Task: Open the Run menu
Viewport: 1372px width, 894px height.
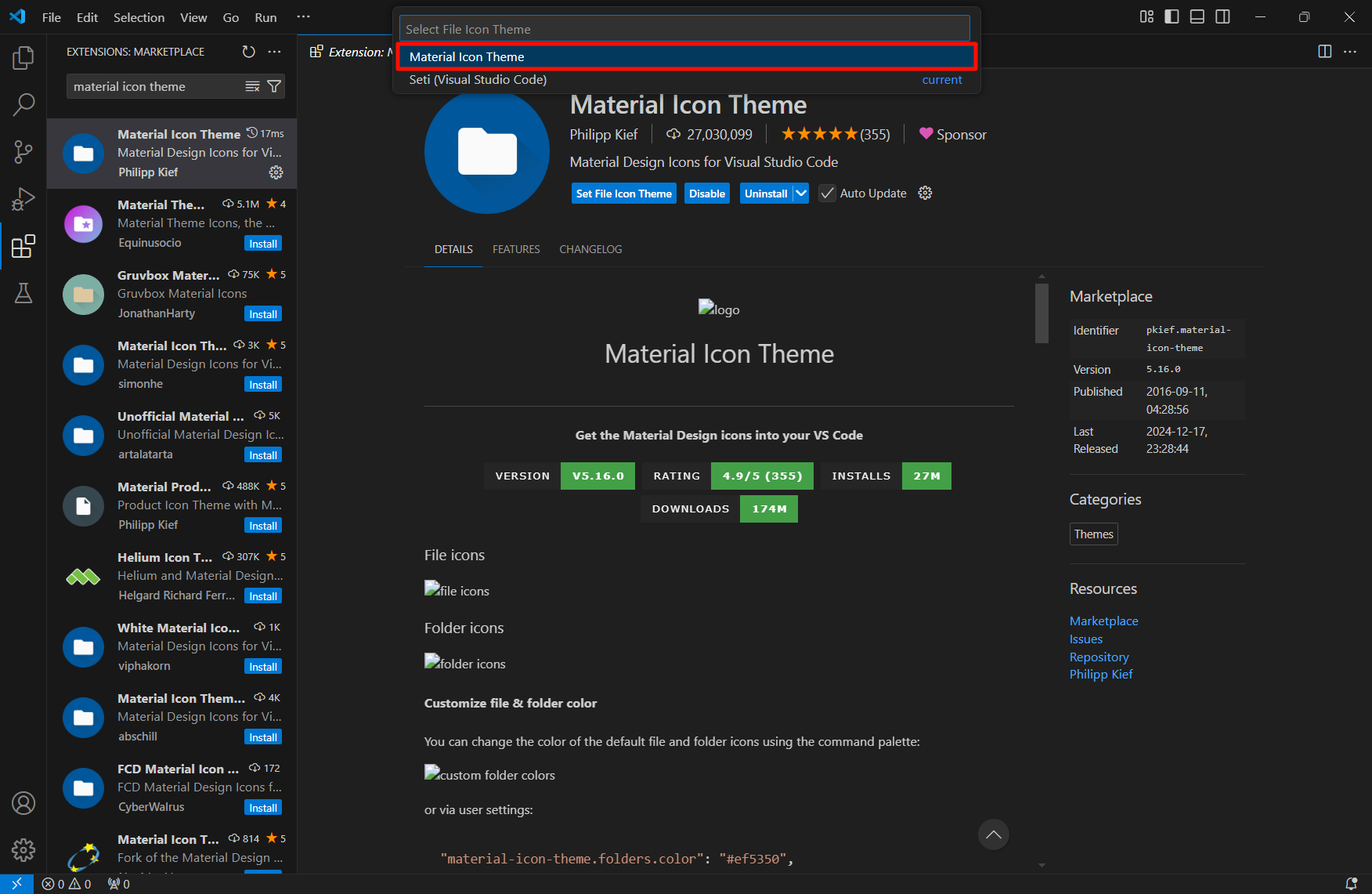Action: 265,17
